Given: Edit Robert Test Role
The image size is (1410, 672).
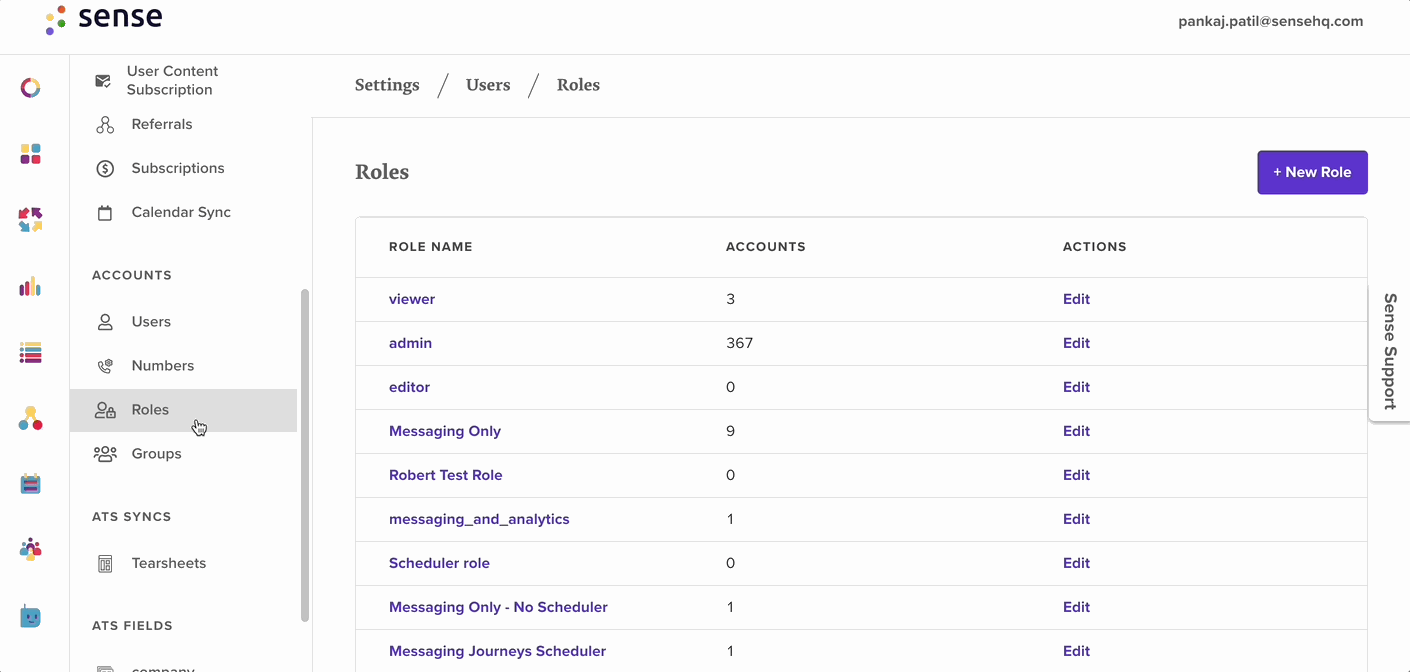Looking at the screenshot, I should [1076, 475].
